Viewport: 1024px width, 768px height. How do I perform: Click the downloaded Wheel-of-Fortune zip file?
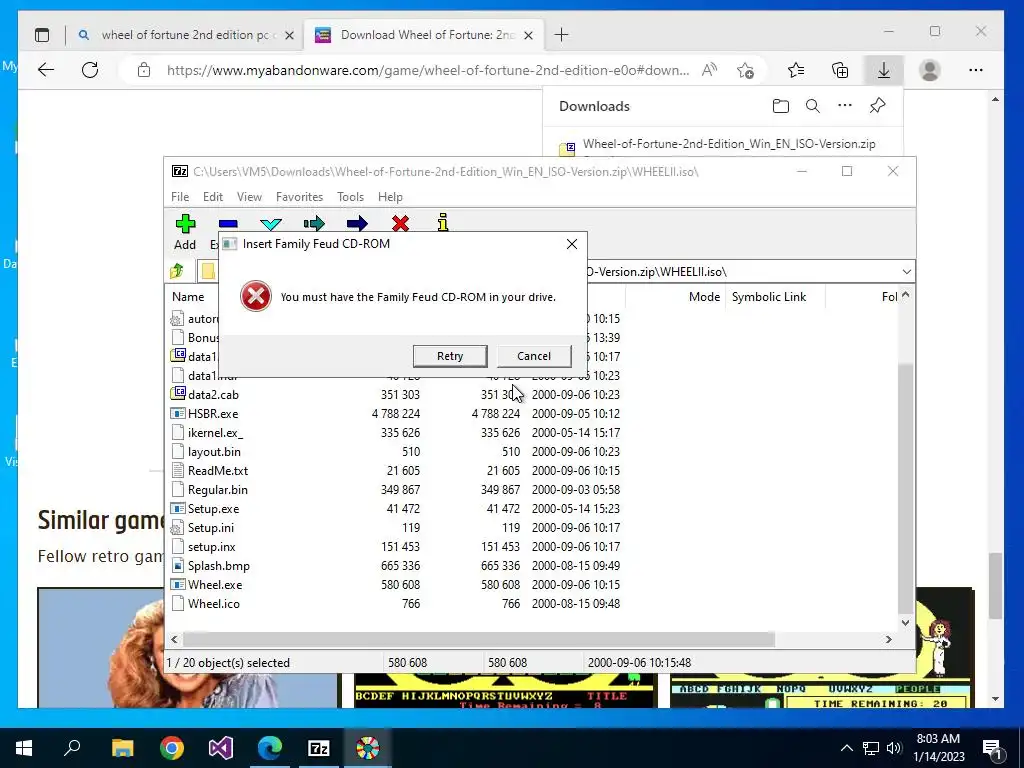click(729, 144)
